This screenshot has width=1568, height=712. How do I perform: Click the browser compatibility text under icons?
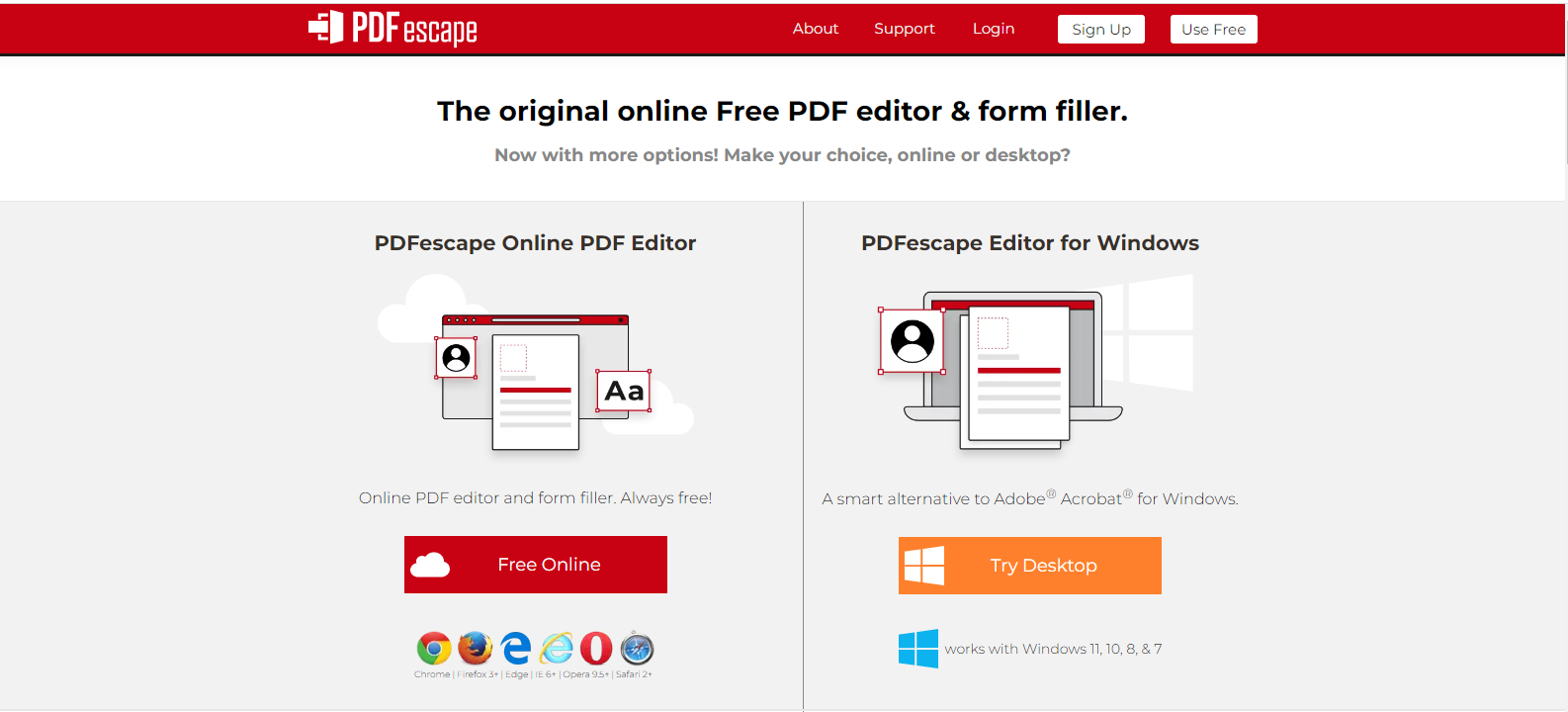(533, 674)
